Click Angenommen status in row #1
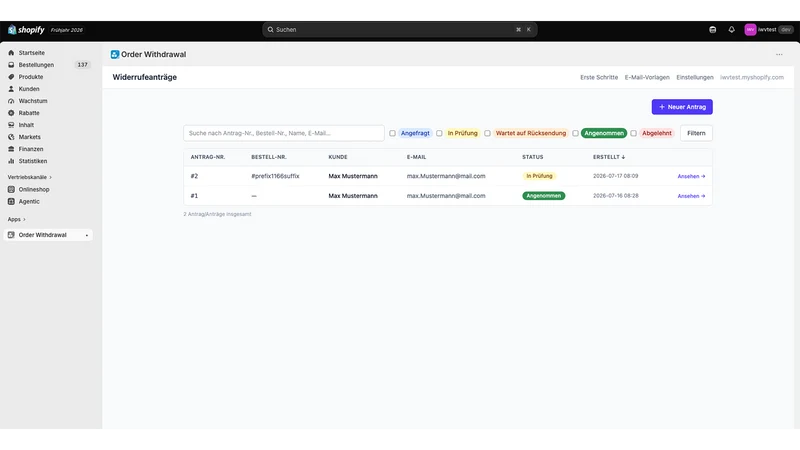The width and height of the screenshot is (800, 450). 543,196
